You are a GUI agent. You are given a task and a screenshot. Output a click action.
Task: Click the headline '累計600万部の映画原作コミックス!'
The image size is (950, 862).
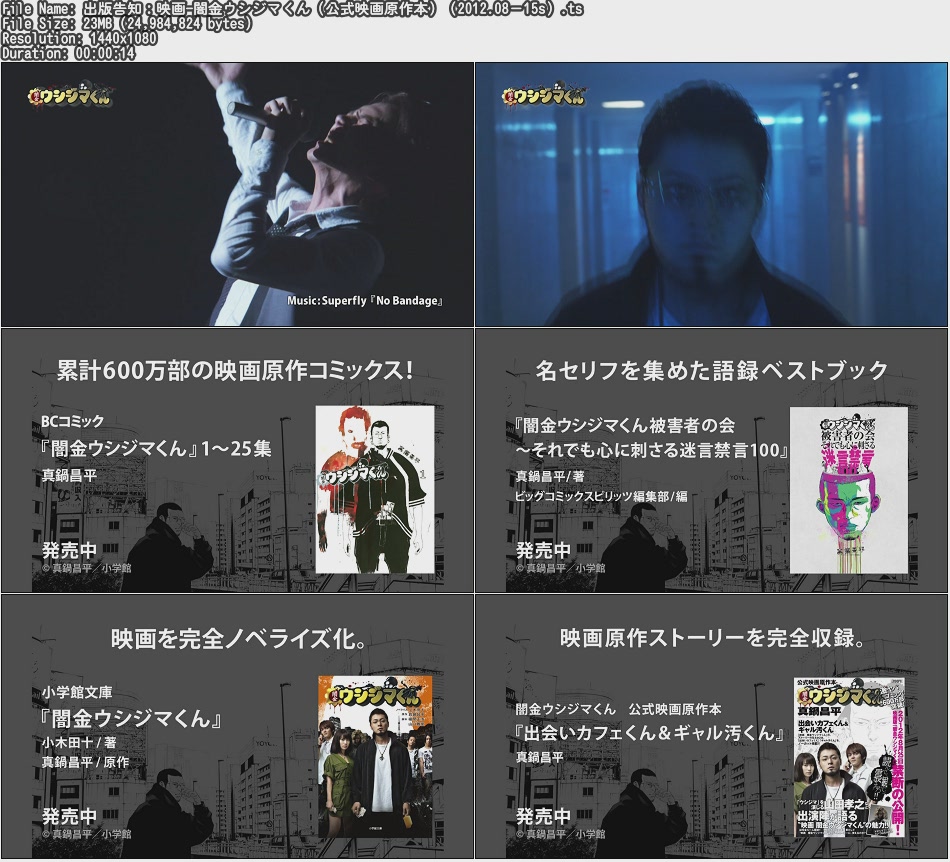(x=236, y=370)
